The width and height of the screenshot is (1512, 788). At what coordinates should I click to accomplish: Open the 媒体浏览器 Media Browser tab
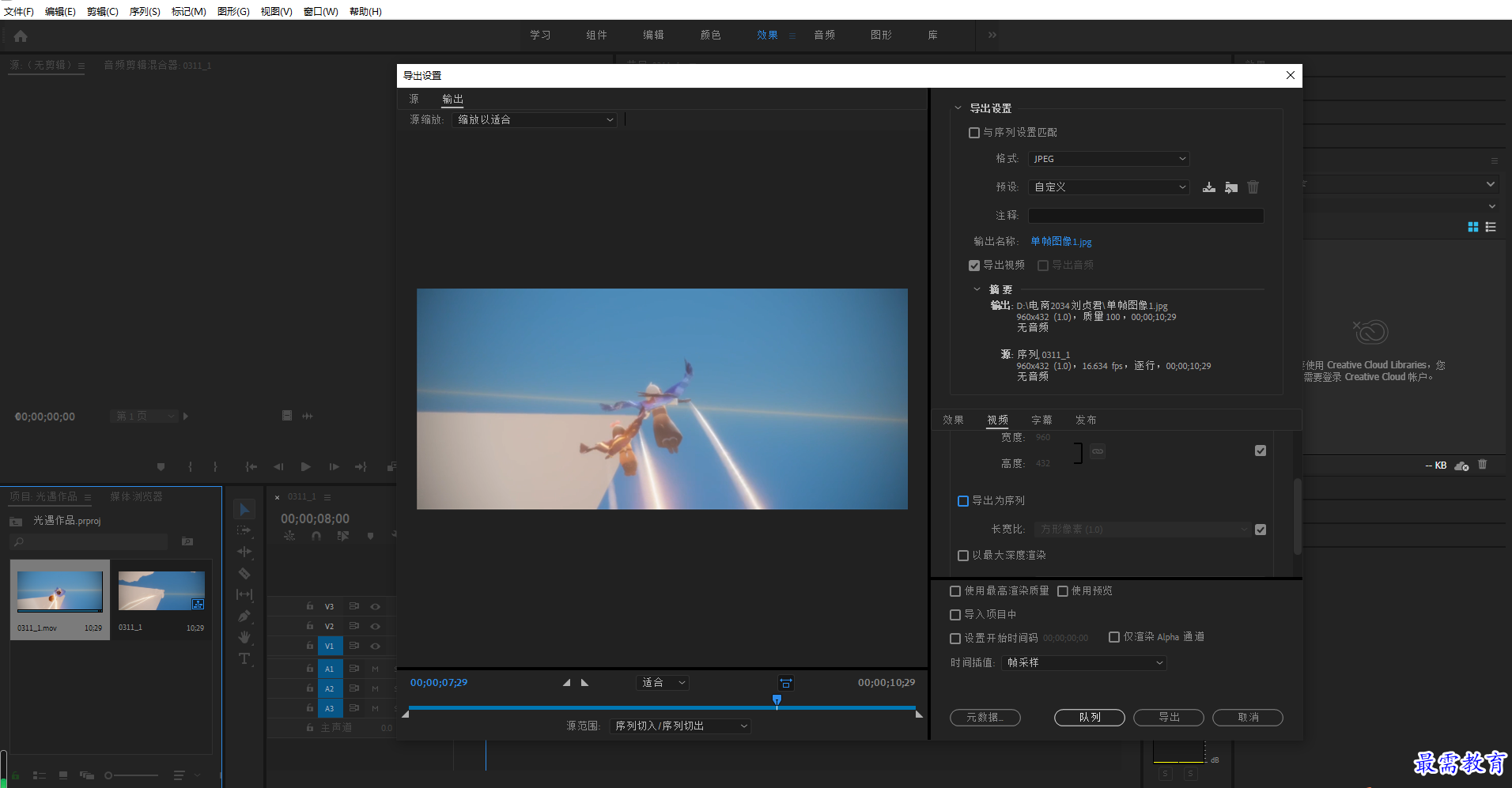(136, 496)
